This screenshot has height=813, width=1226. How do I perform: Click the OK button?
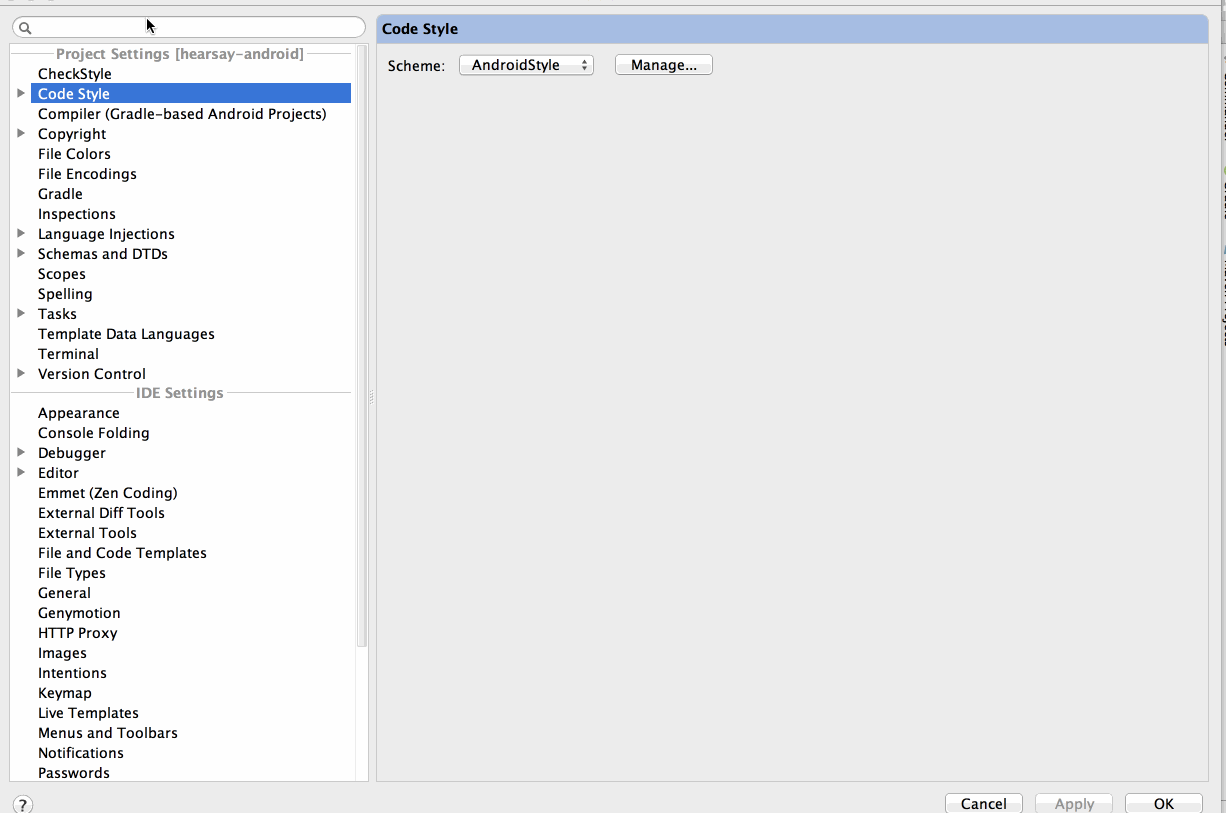(1164, 804)
